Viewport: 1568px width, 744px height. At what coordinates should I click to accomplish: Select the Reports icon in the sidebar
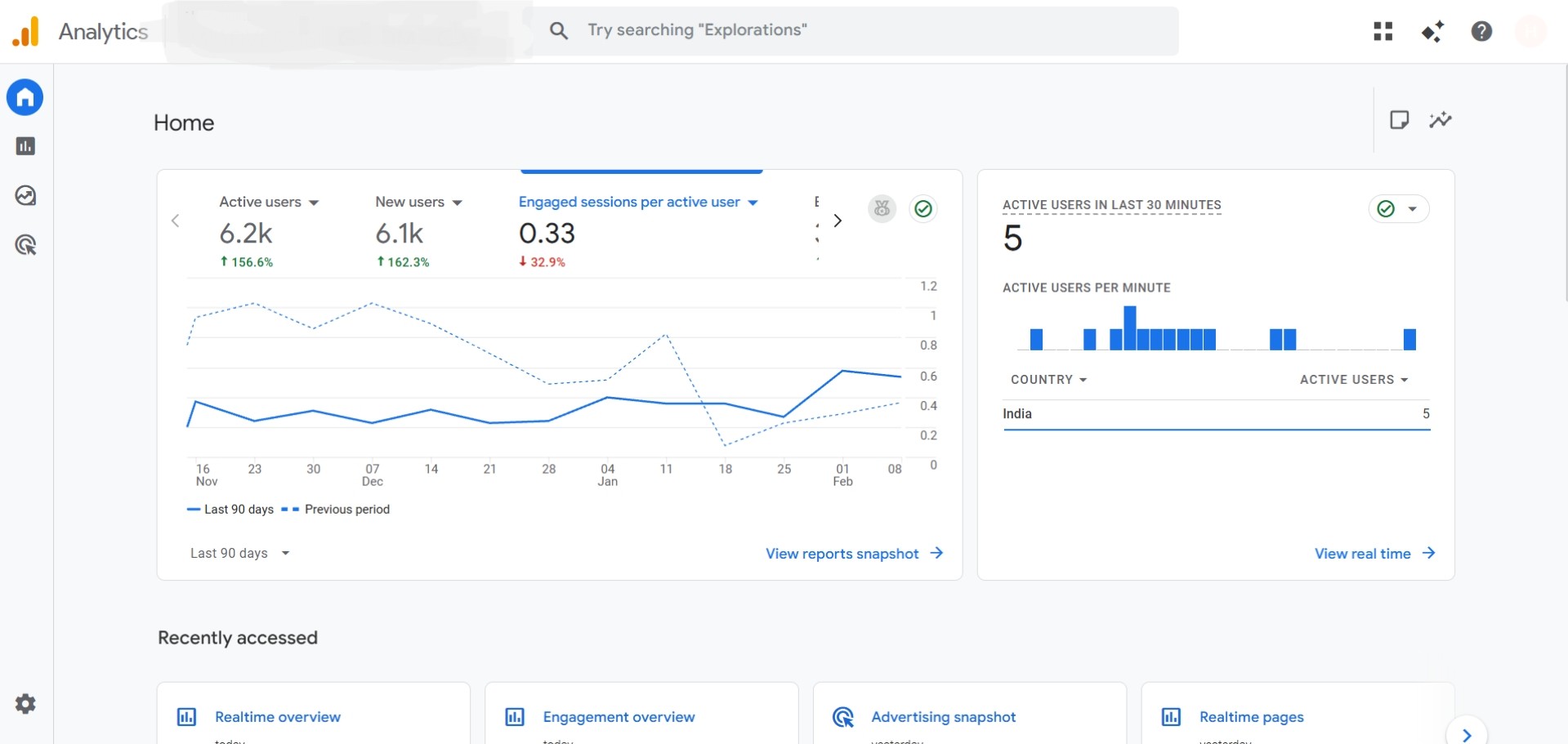click(x=25, y=146)
